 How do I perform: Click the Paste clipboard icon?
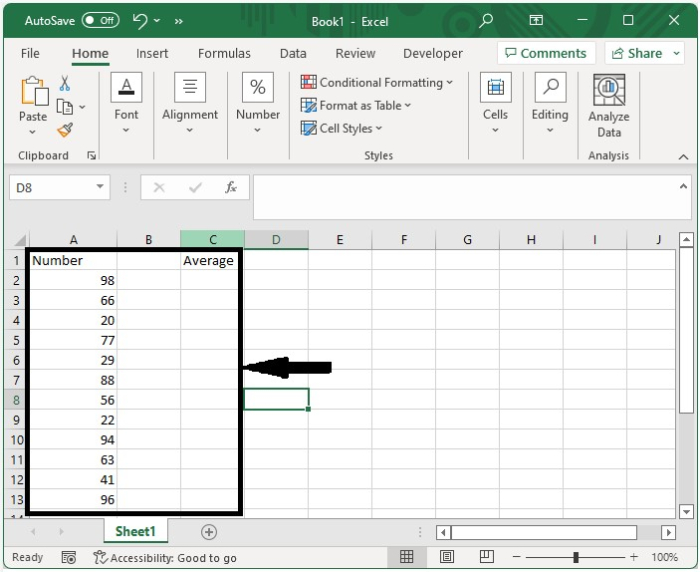coord(34,92)
